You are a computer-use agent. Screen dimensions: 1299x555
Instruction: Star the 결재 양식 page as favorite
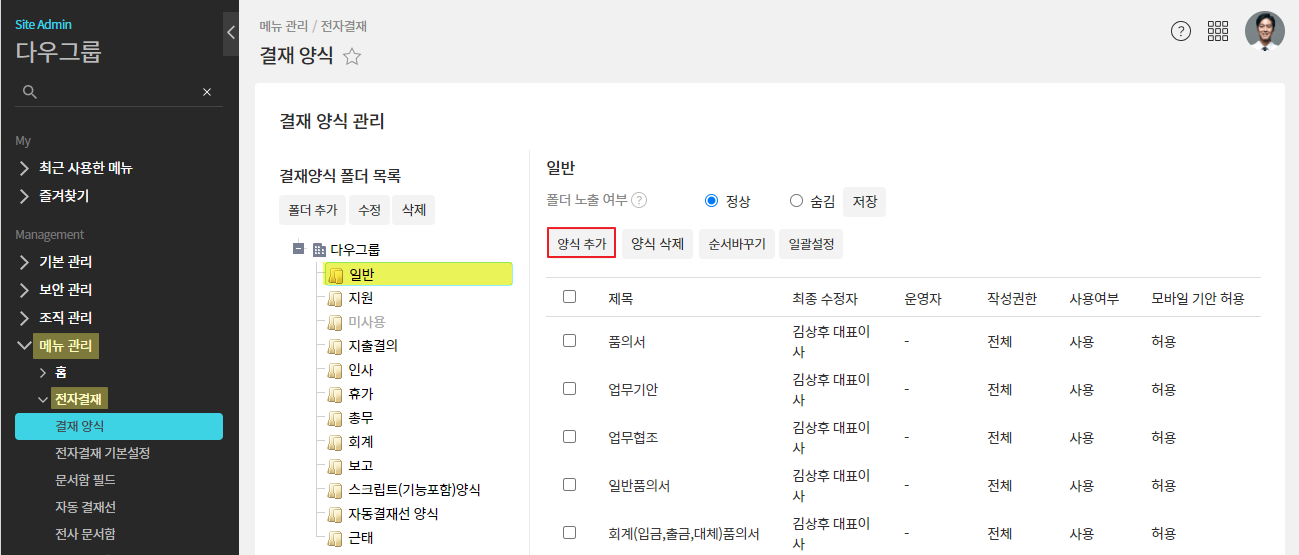coord(352,57)
